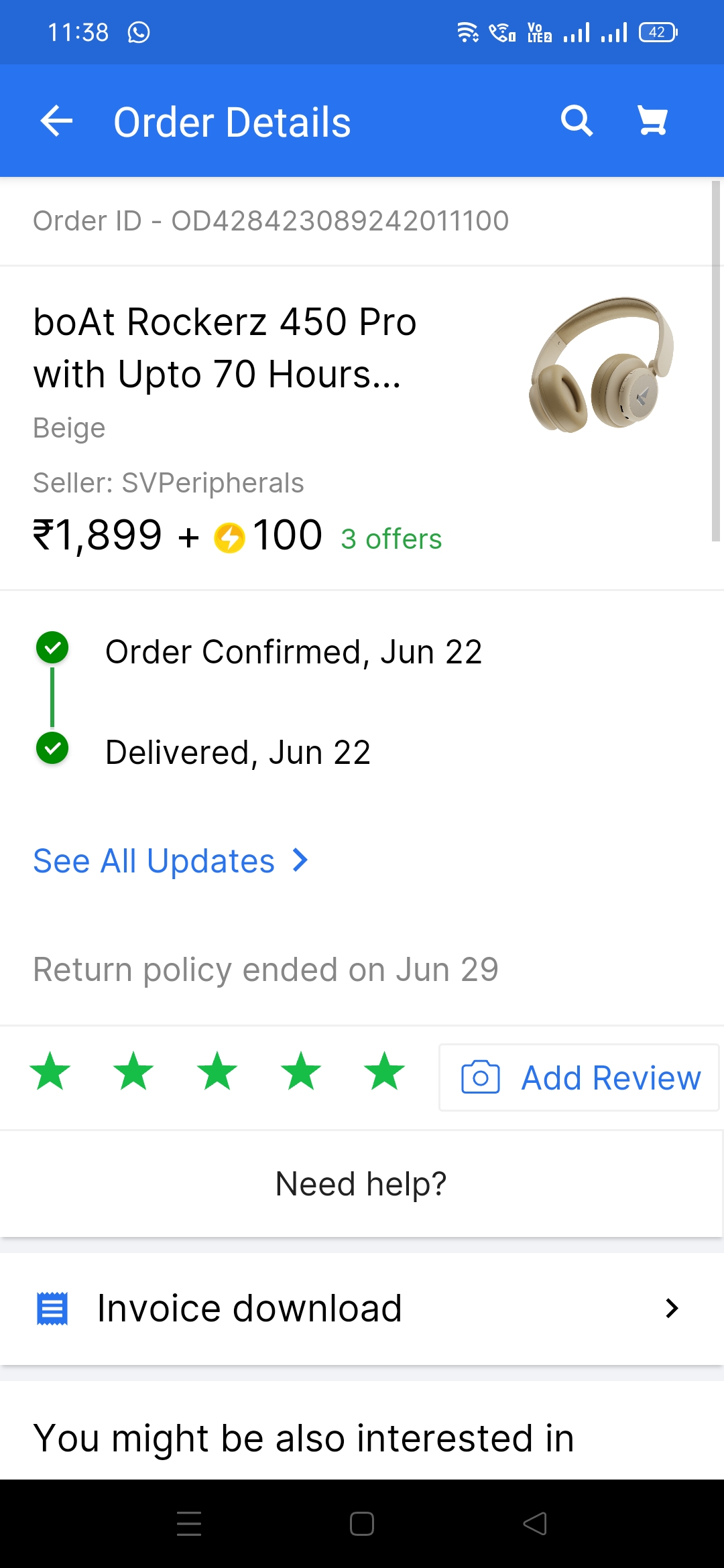Tap the Order Confirmed green checkmark

[52, 648]
